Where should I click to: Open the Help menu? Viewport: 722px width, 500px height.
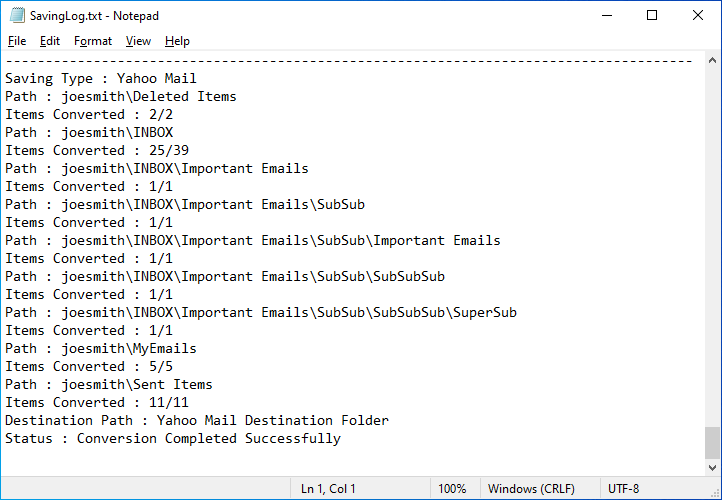[177, 41]
